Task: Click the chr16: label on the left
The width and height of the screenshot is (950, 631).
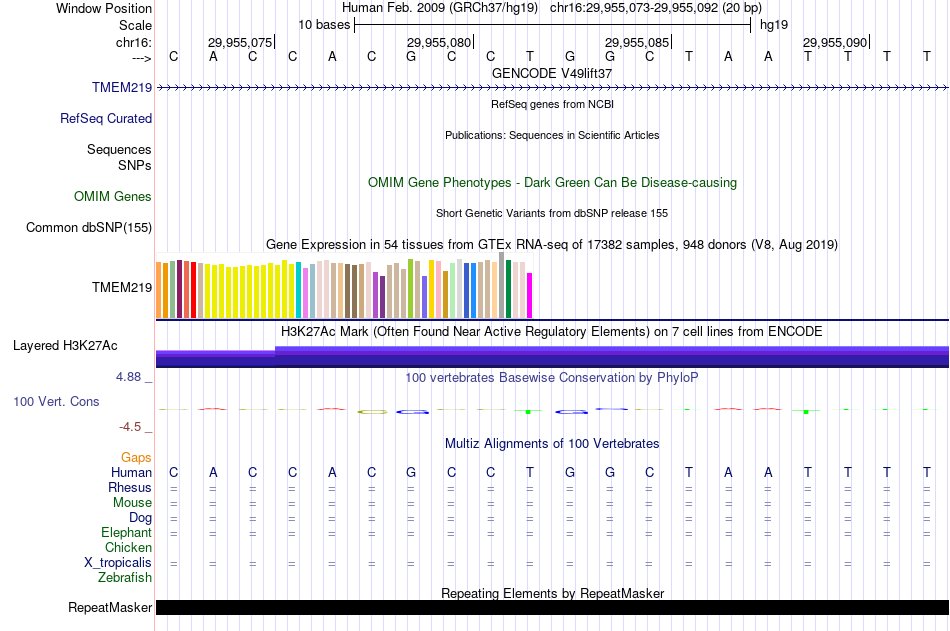Action: coord(134,42)
